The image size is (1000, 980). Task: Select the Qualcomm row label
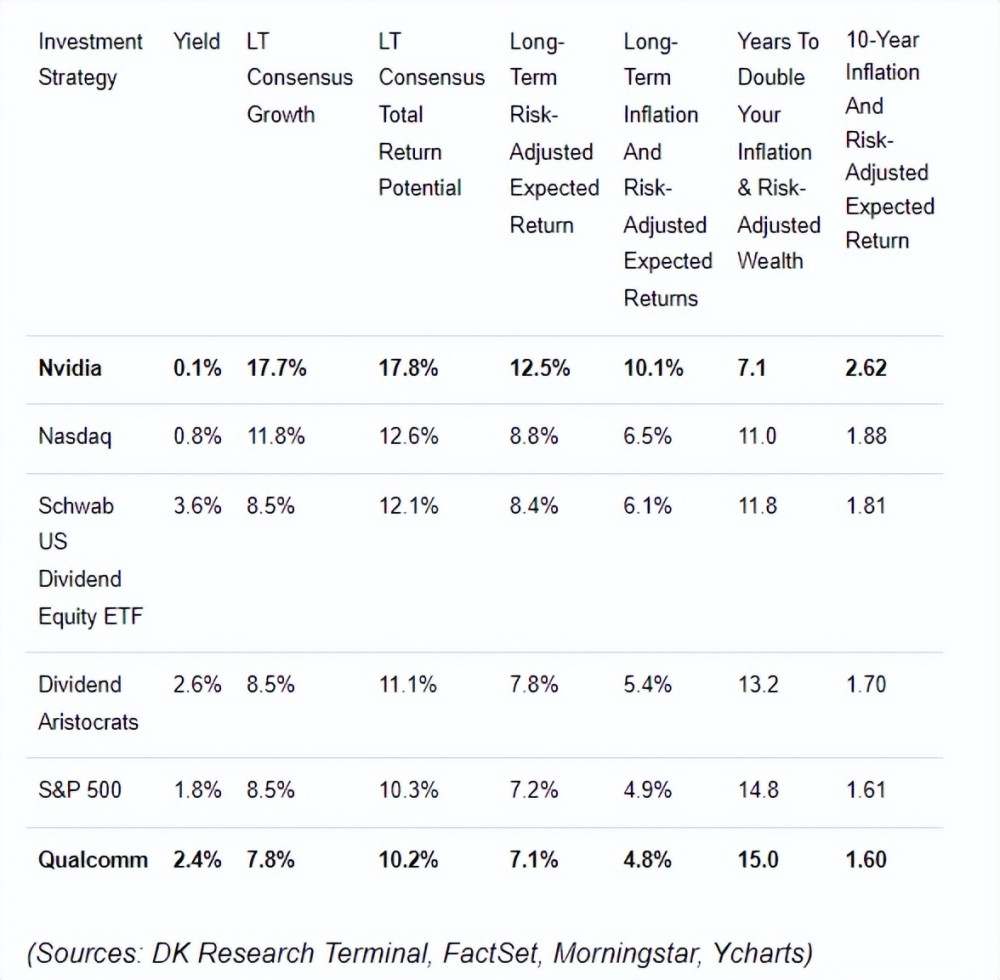pos(93,860)
